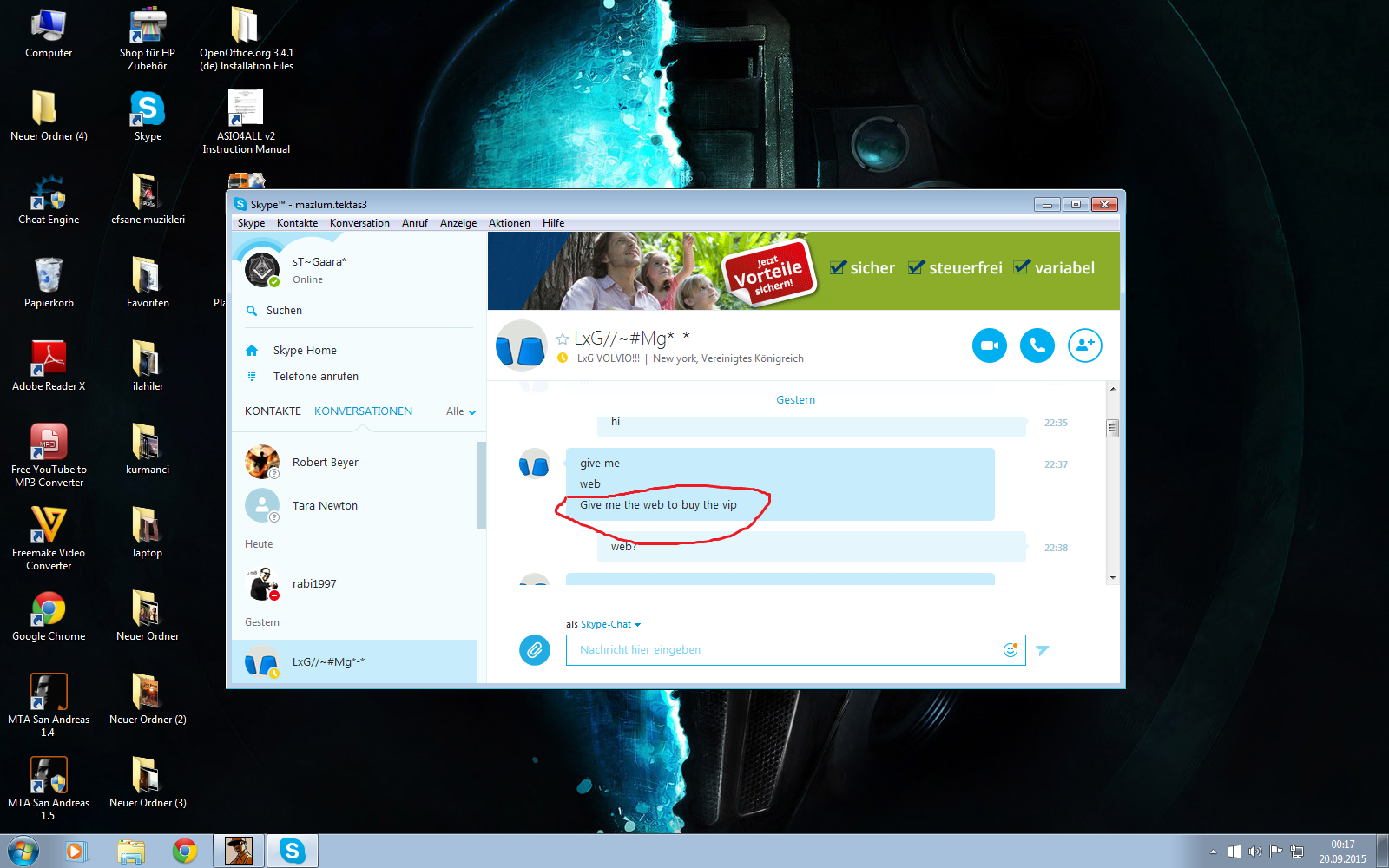Select Tara Newton conversation
This screenshot has height=868, width=1389.
(354, 505)
